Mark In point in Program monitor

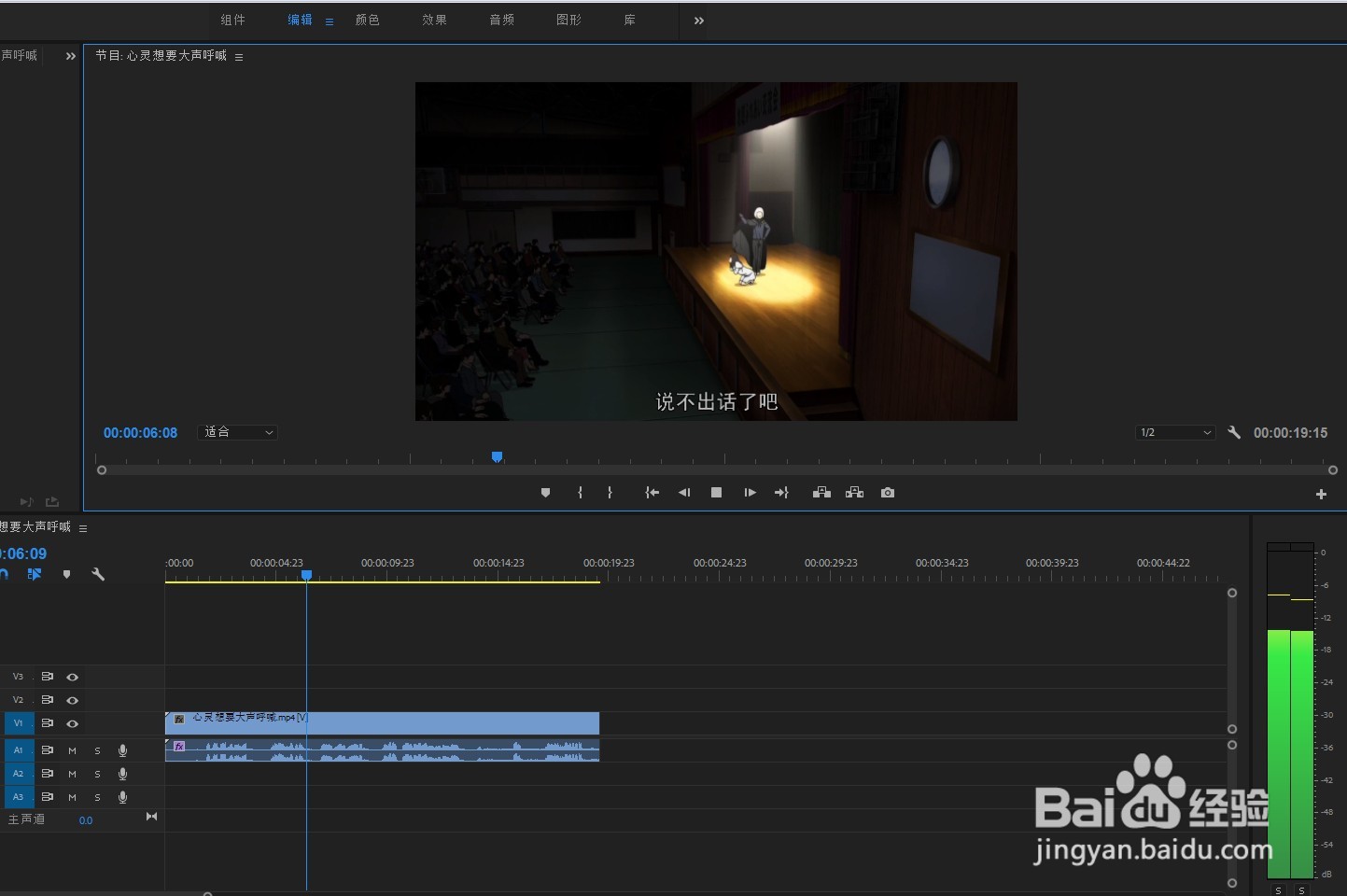pos(580,493)
